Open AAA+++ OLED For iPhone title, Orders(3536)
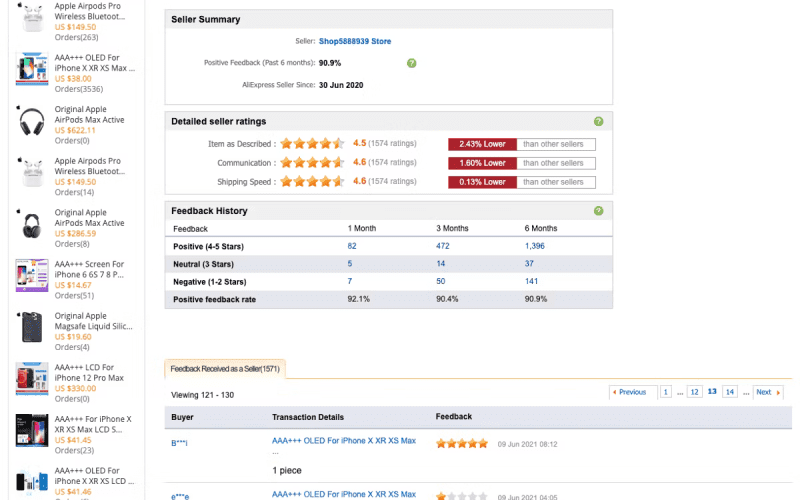 tap(95, 63)
